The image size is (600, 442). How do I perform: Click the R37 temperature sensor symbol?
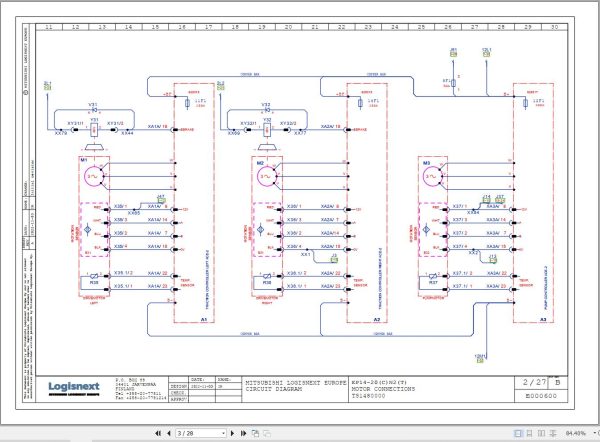433,277
